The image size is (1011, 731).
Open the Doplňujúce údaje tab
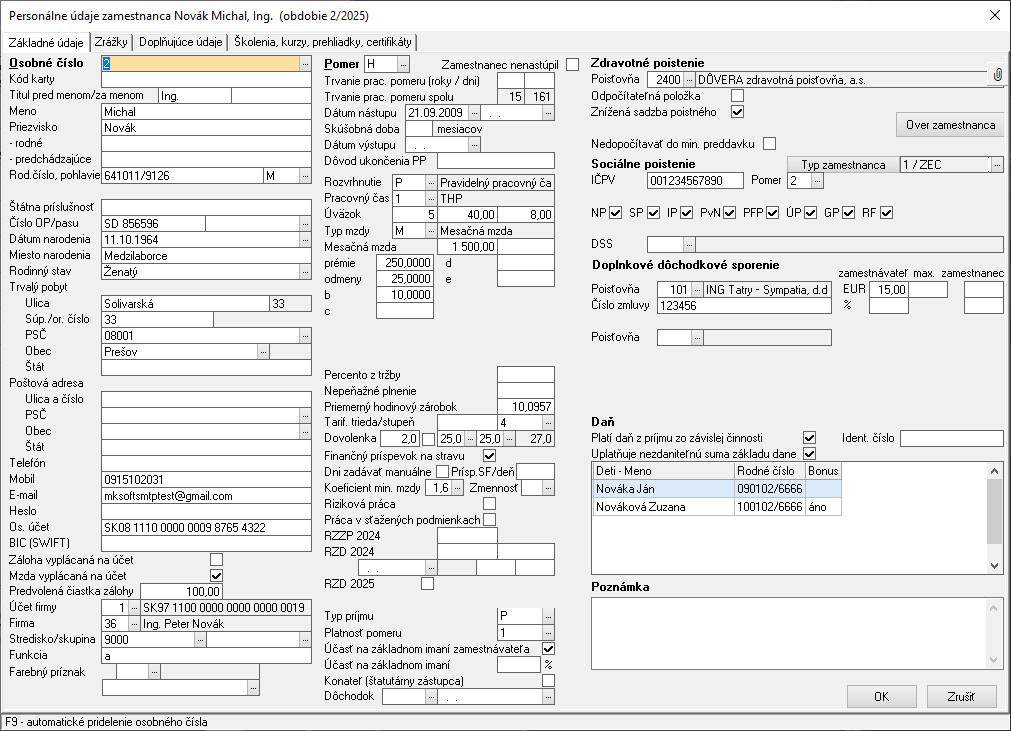pyautogui.click(x=181, y=42)
